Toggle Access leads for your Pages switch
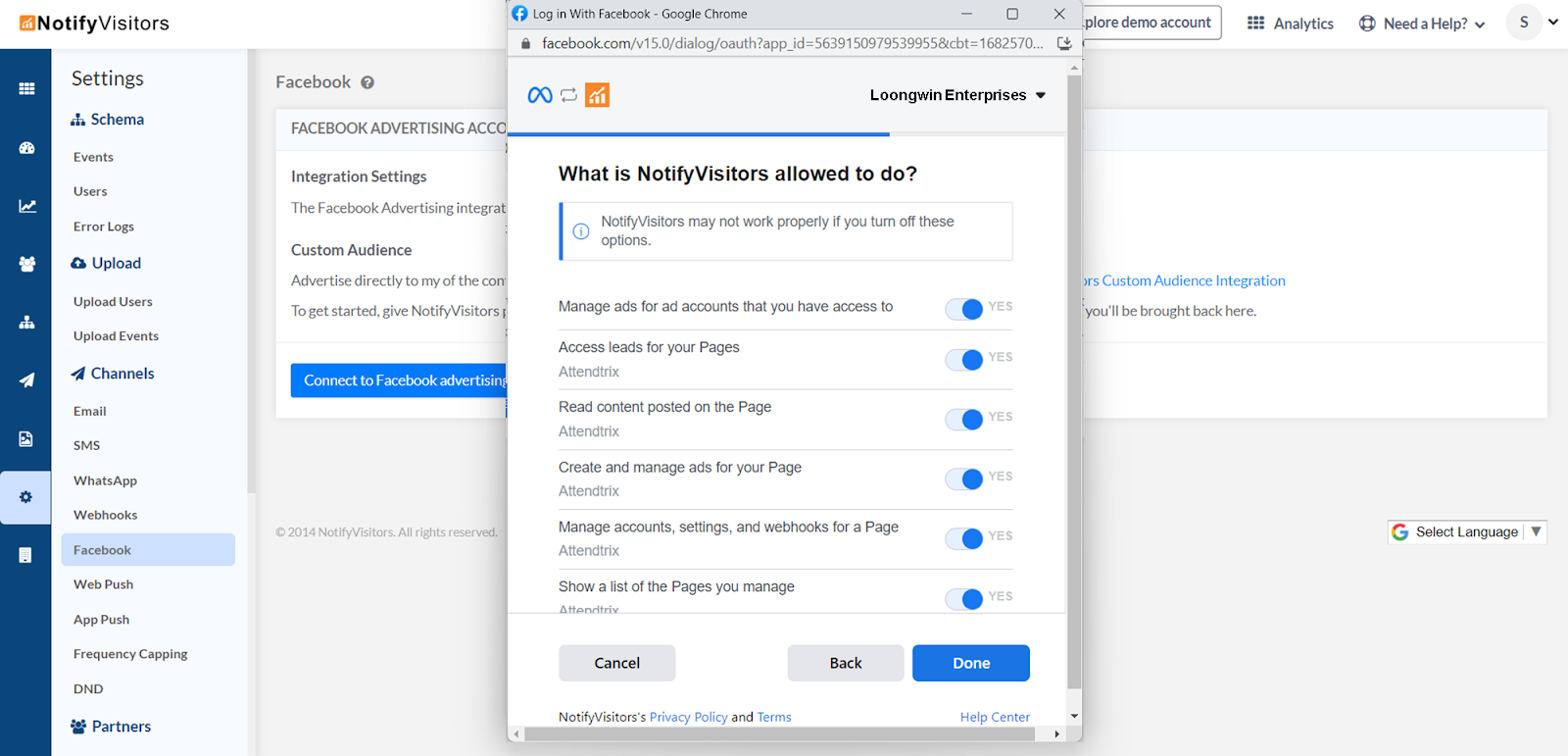The height and width of the screenshot is (756, 1568). point(964,360)
